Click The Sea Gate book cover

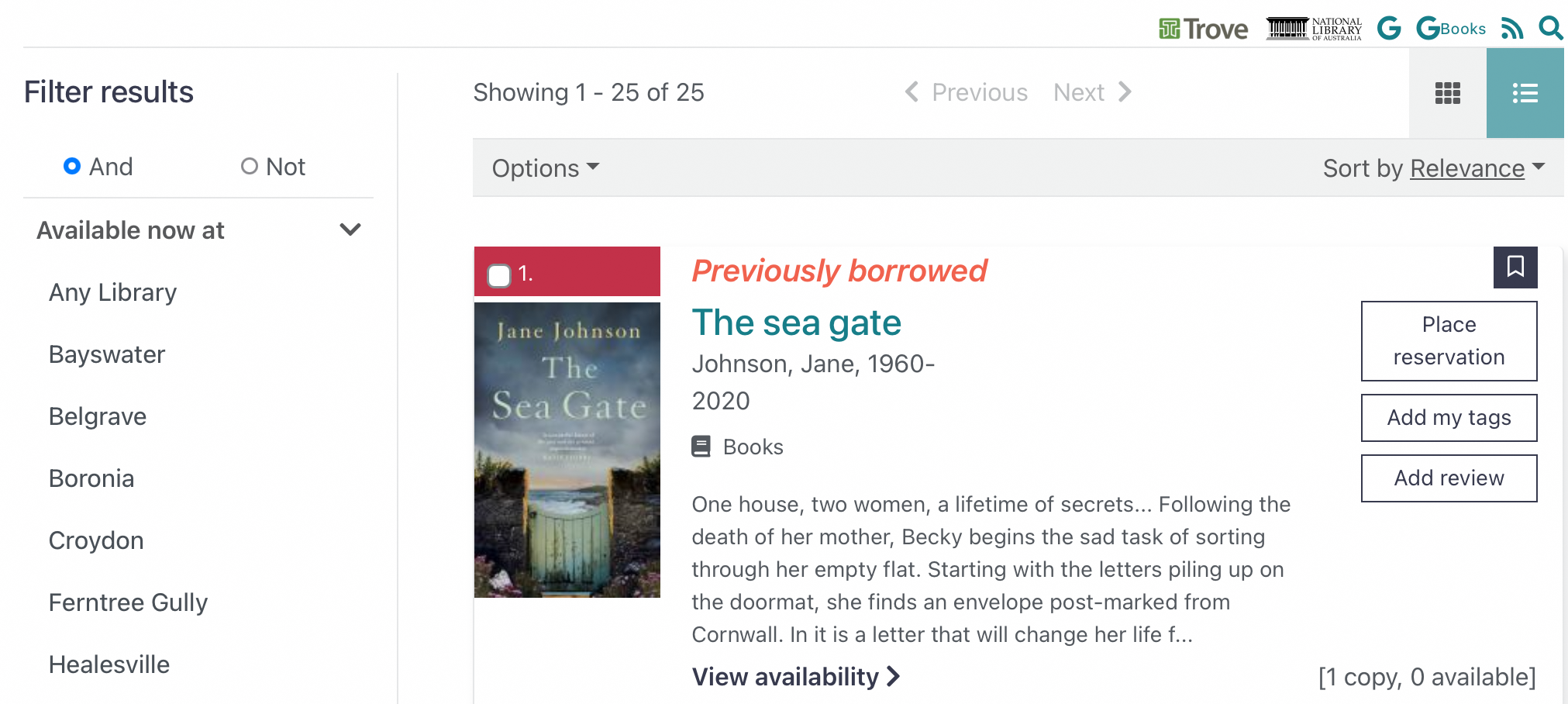coord(567,450)
